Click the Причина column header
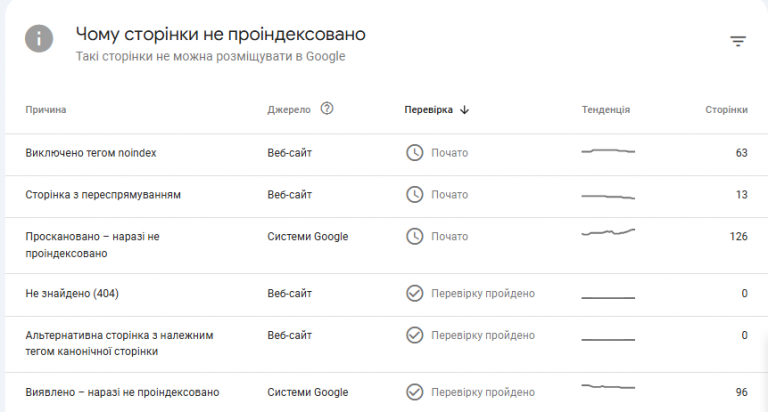Image resolution: width=768 pixels, height=412 pixels. 46,110
